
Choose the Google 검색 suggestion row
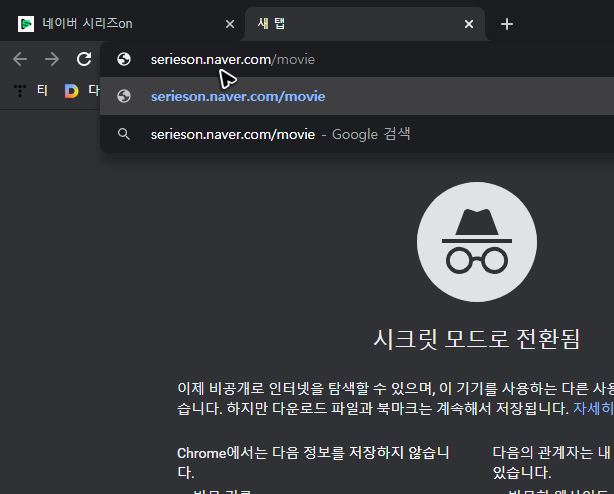[x=357, y=134]
